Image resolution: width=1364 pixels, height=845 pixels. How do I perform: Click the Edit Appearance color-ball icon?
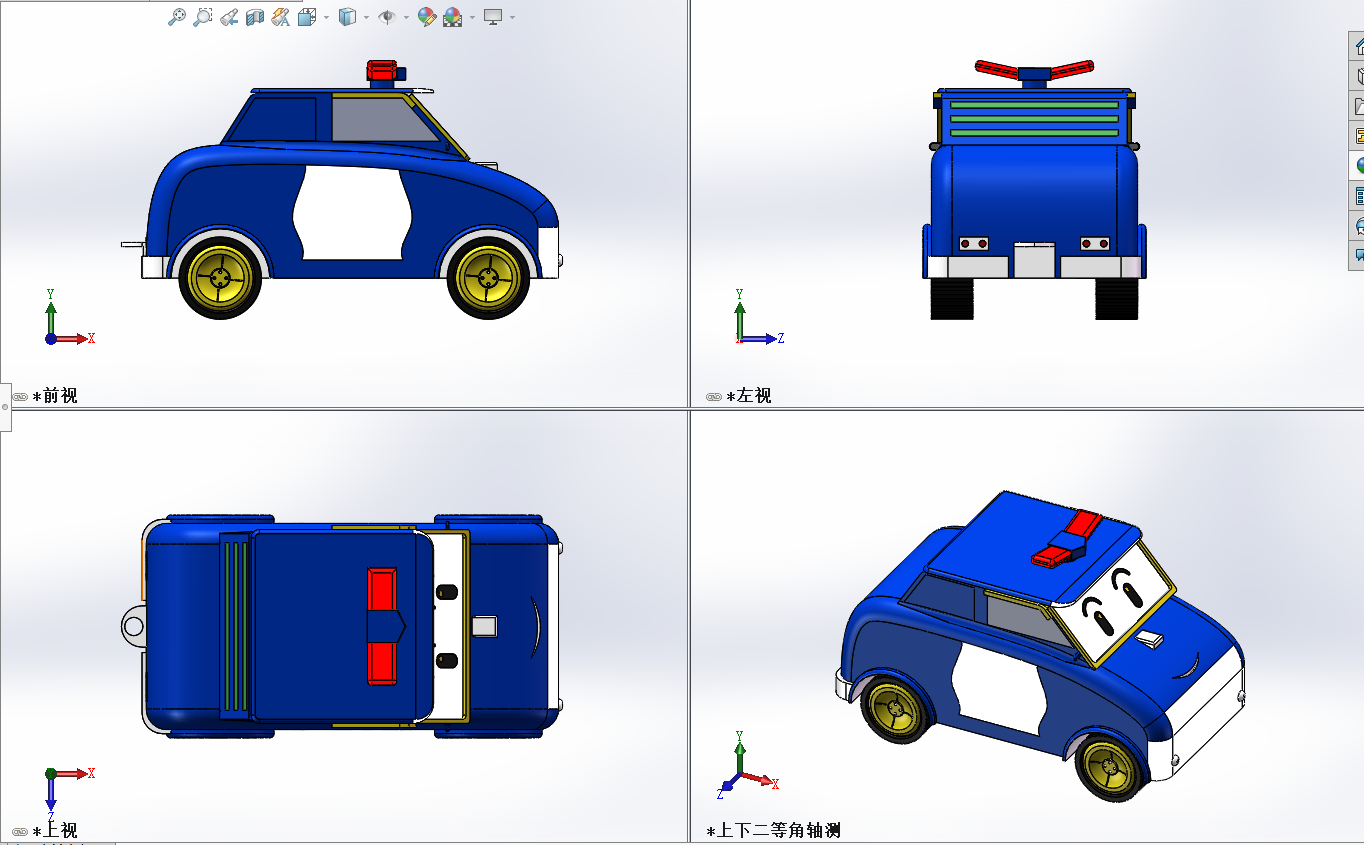pyautogui.click(x=427, y=17)
